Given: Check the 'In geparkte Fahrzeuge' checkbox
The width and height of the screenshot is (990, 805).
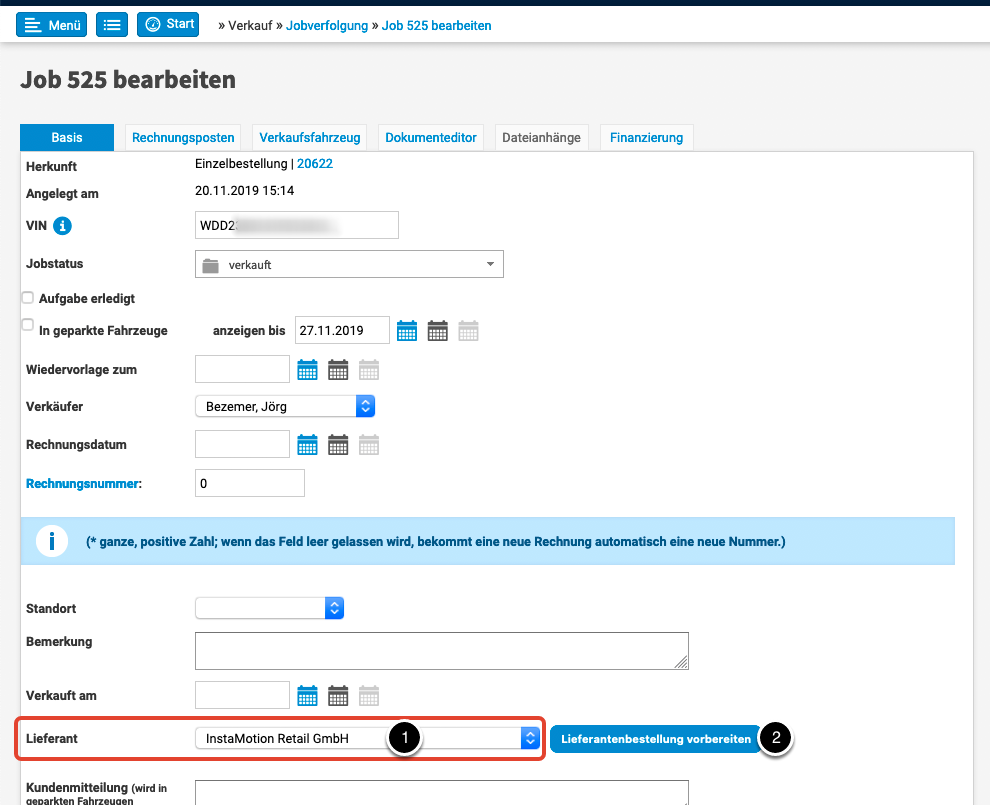Looking at the screenshot, I should pyautogui.click(x=28, y=325).
